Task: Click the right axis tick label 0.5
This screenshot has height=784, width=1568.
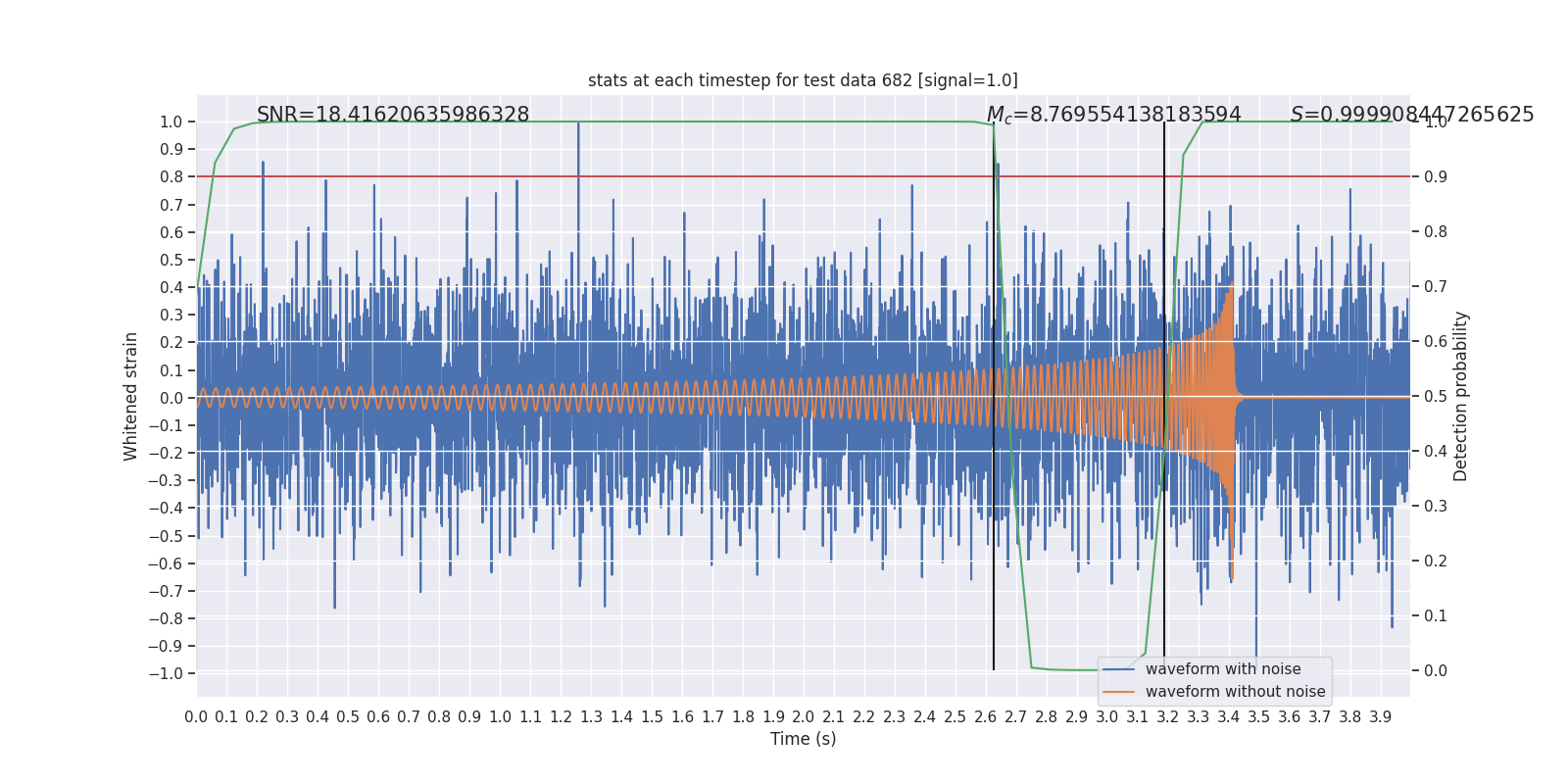Action: point(1436,397)
